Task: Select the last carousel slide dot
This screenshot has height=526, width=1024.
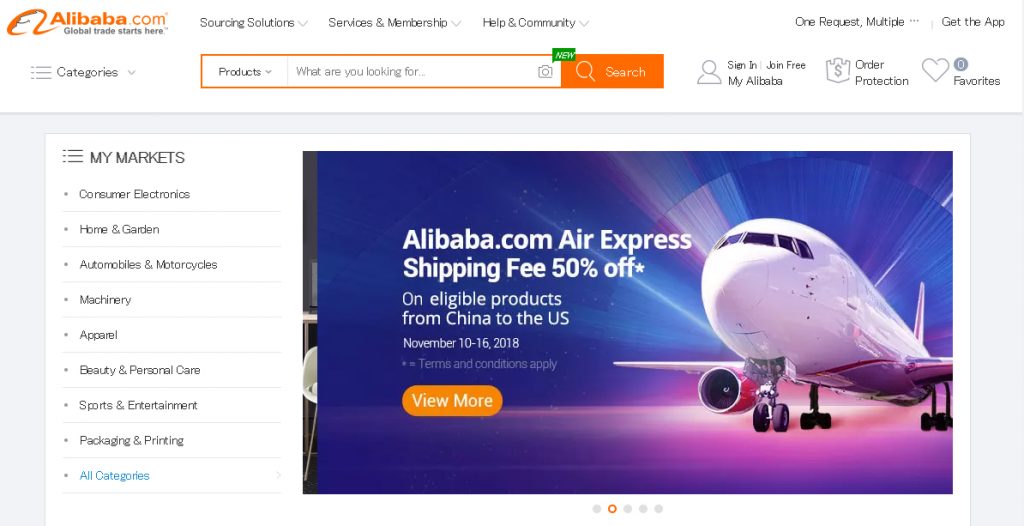Action: click(x=658, y=508)
